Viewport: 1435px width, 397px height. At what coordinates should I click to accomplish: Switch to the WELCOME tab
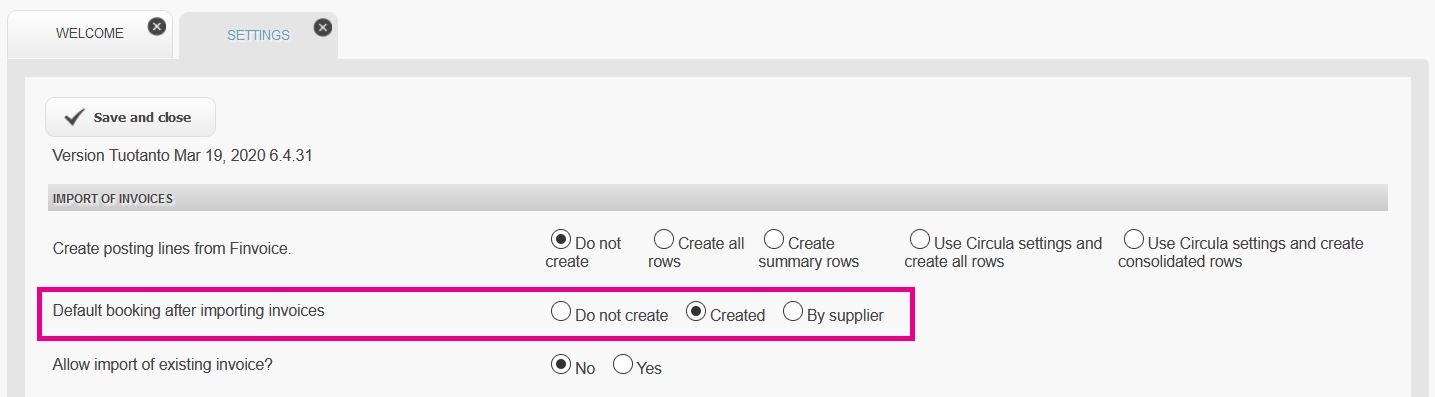pyautogui.click(x=90, y=34)
